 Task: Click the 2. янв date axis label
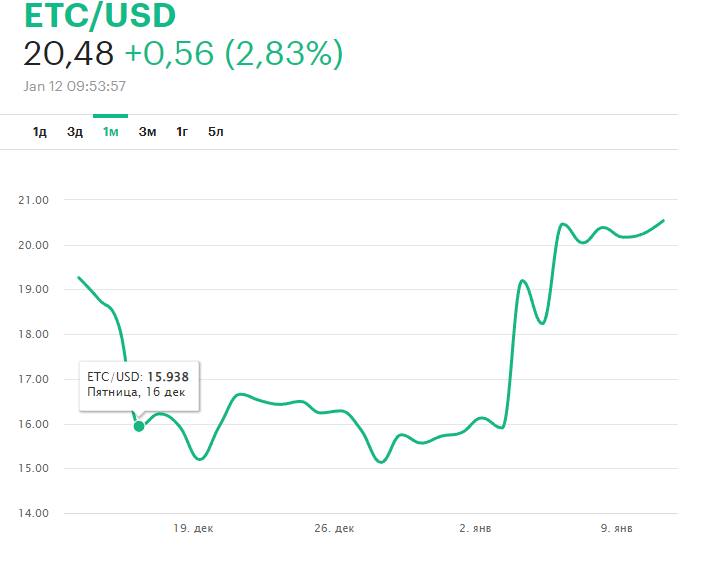pyautogui.click(x=476, y=528)
